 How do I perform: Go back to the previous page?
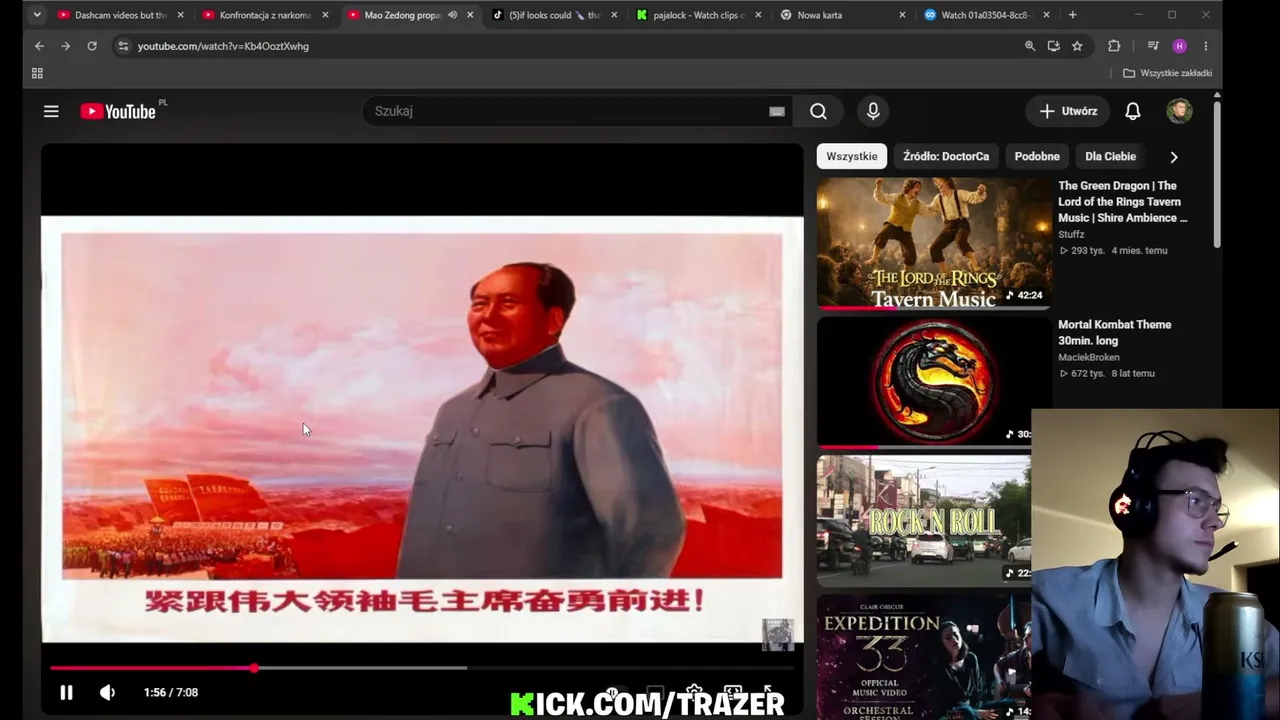(39, 46)
